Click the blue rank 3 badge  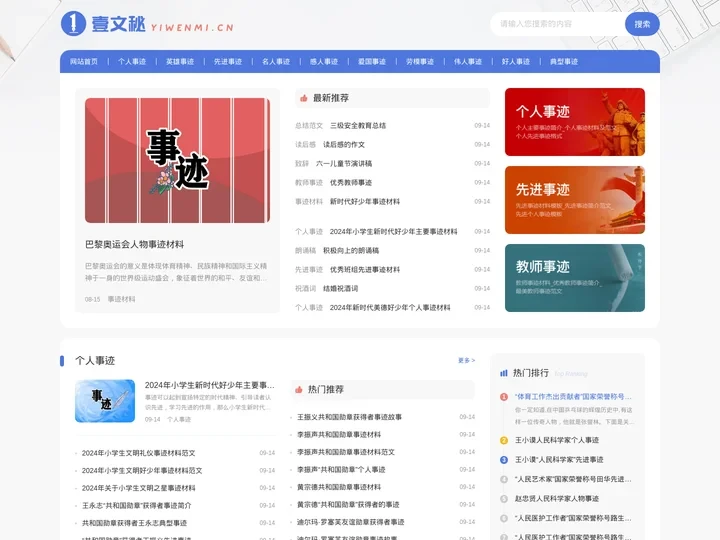tap(504, 460)
